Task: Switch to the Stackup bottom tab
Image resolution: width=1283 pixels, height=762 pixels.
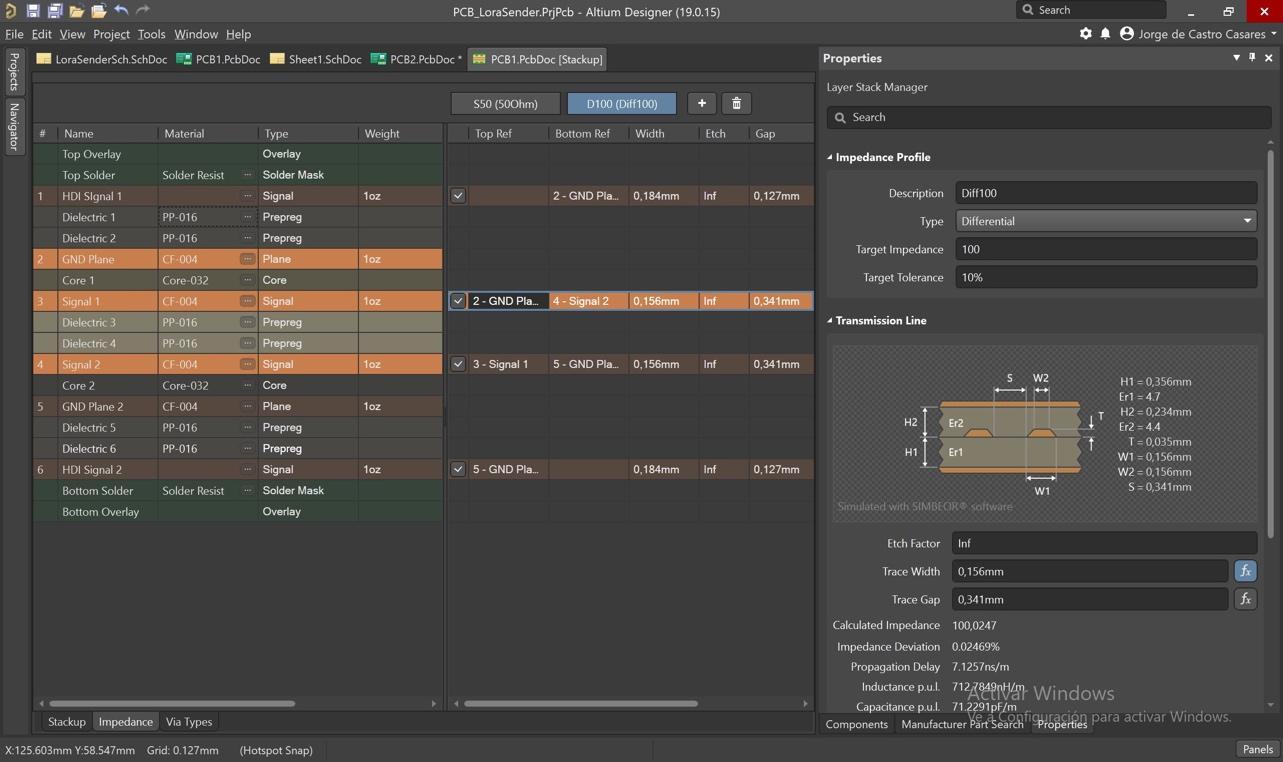Action: [x=67, y=722]
